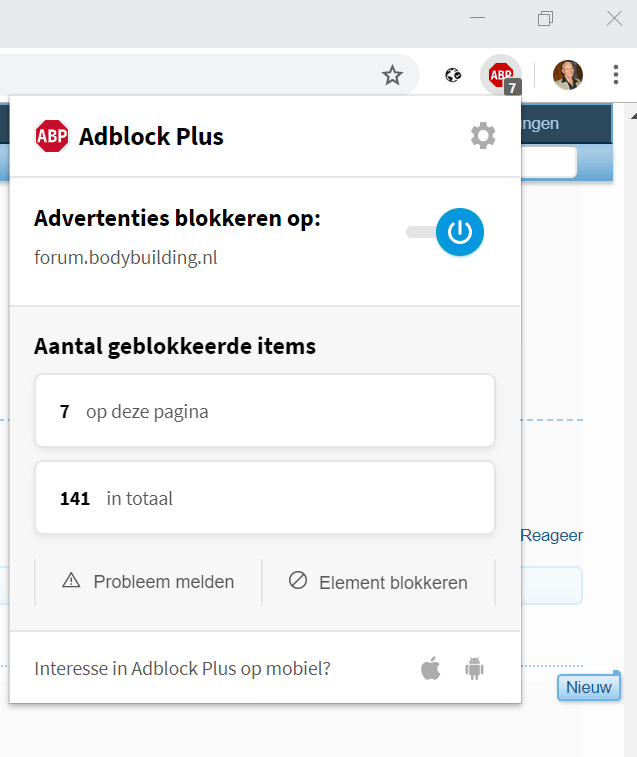Click the 'Reageer' link
637x757 pixels.
[x=552, y=536]
